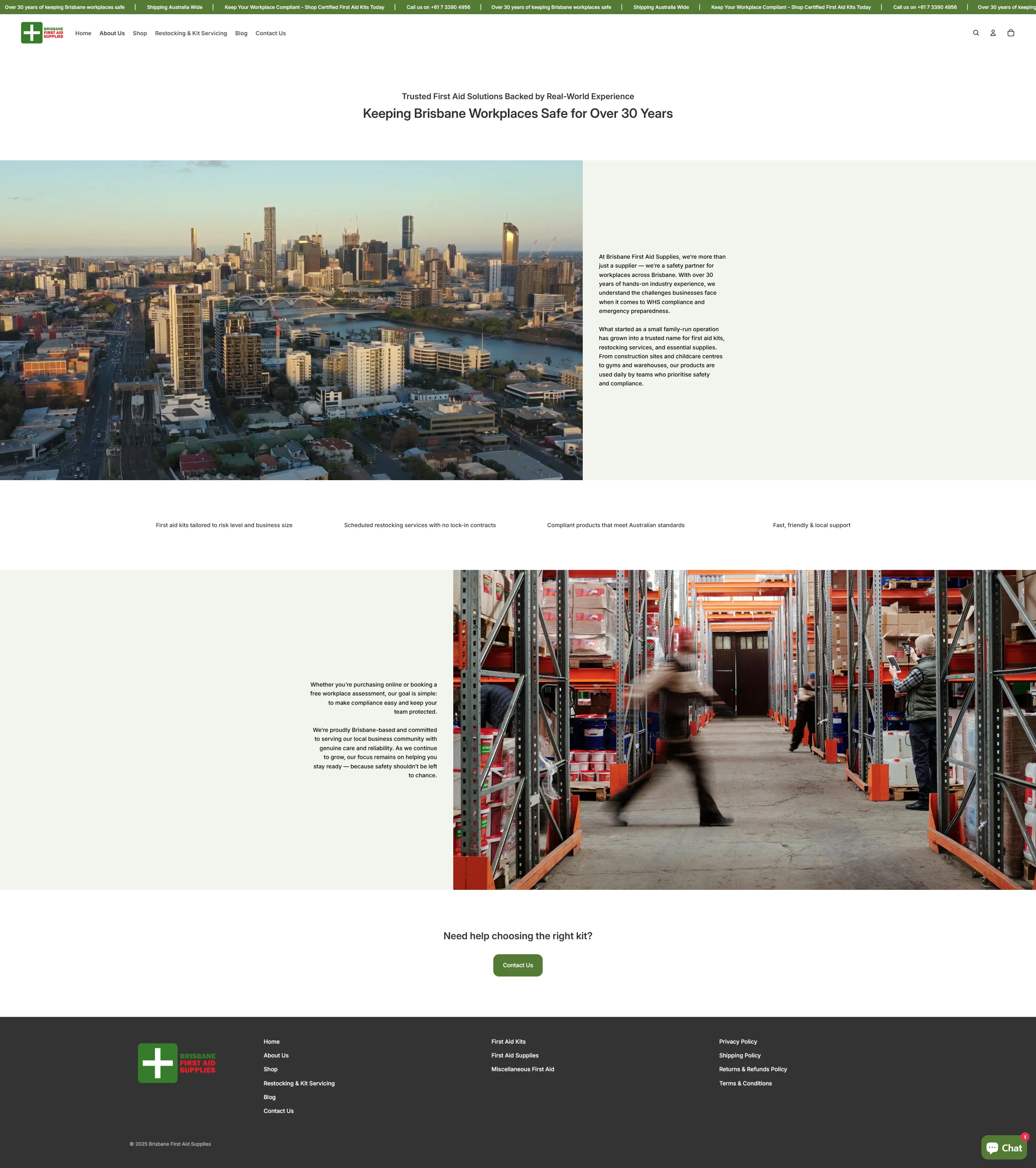Click 'Scheduled restocking services with no lock-in contracts' text
The height and width of the screenshot is (1168, 1036).
(420, 525)
